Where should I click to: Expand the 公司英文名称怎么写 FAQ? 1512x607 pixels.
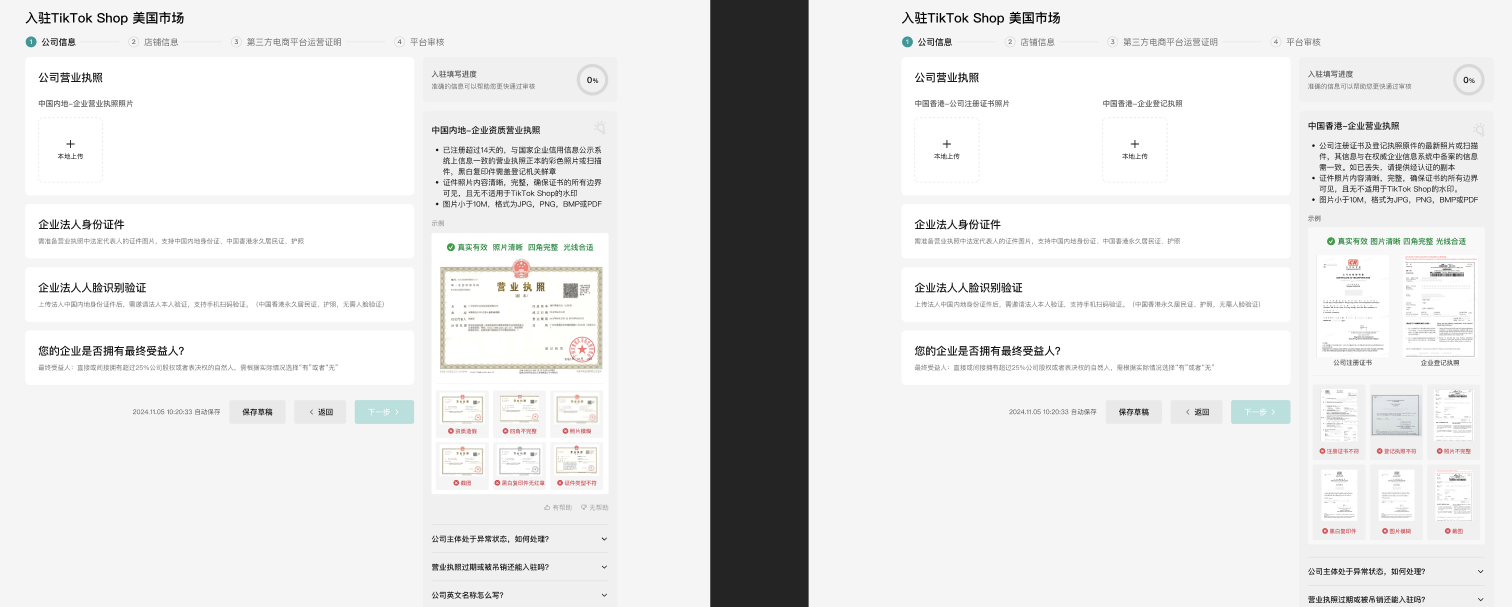coord(520,595)
